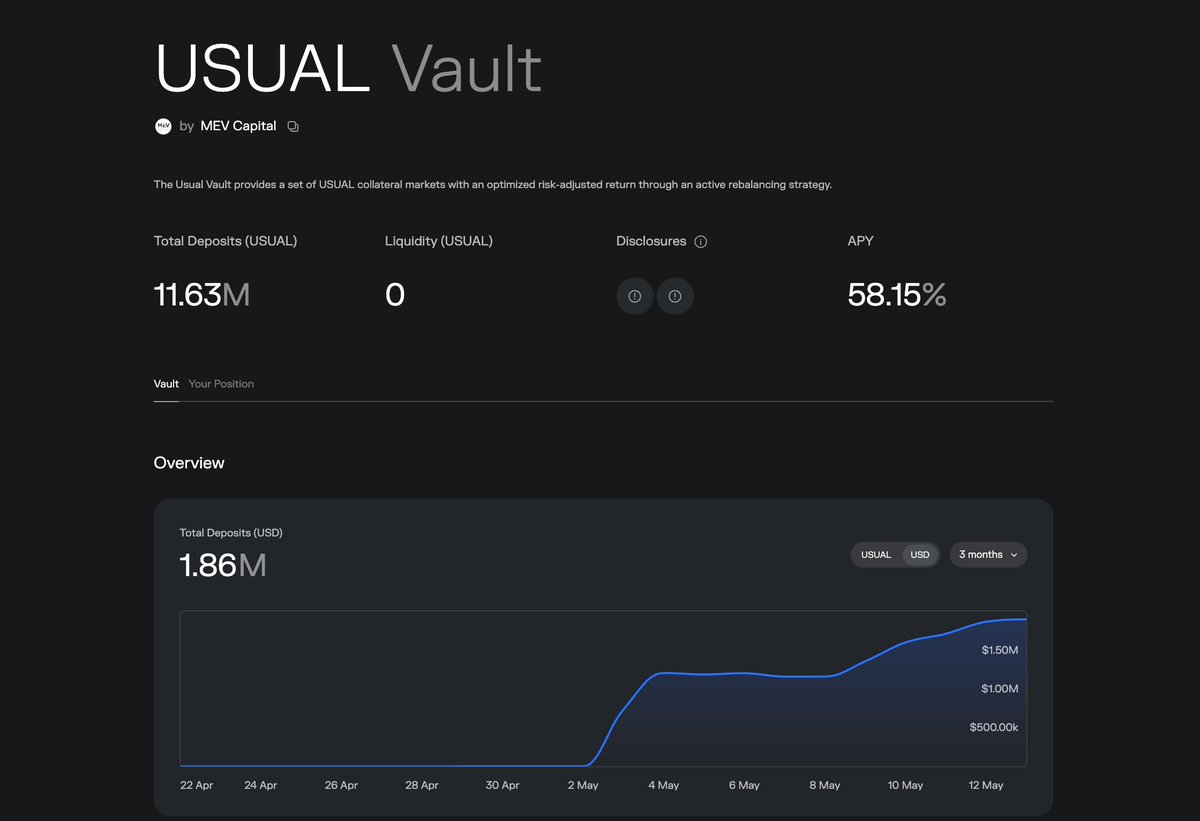1200x821 pixels.
Task: Copy the vault address icon beside MEV Capital
Action: click(x=293, y=127)
